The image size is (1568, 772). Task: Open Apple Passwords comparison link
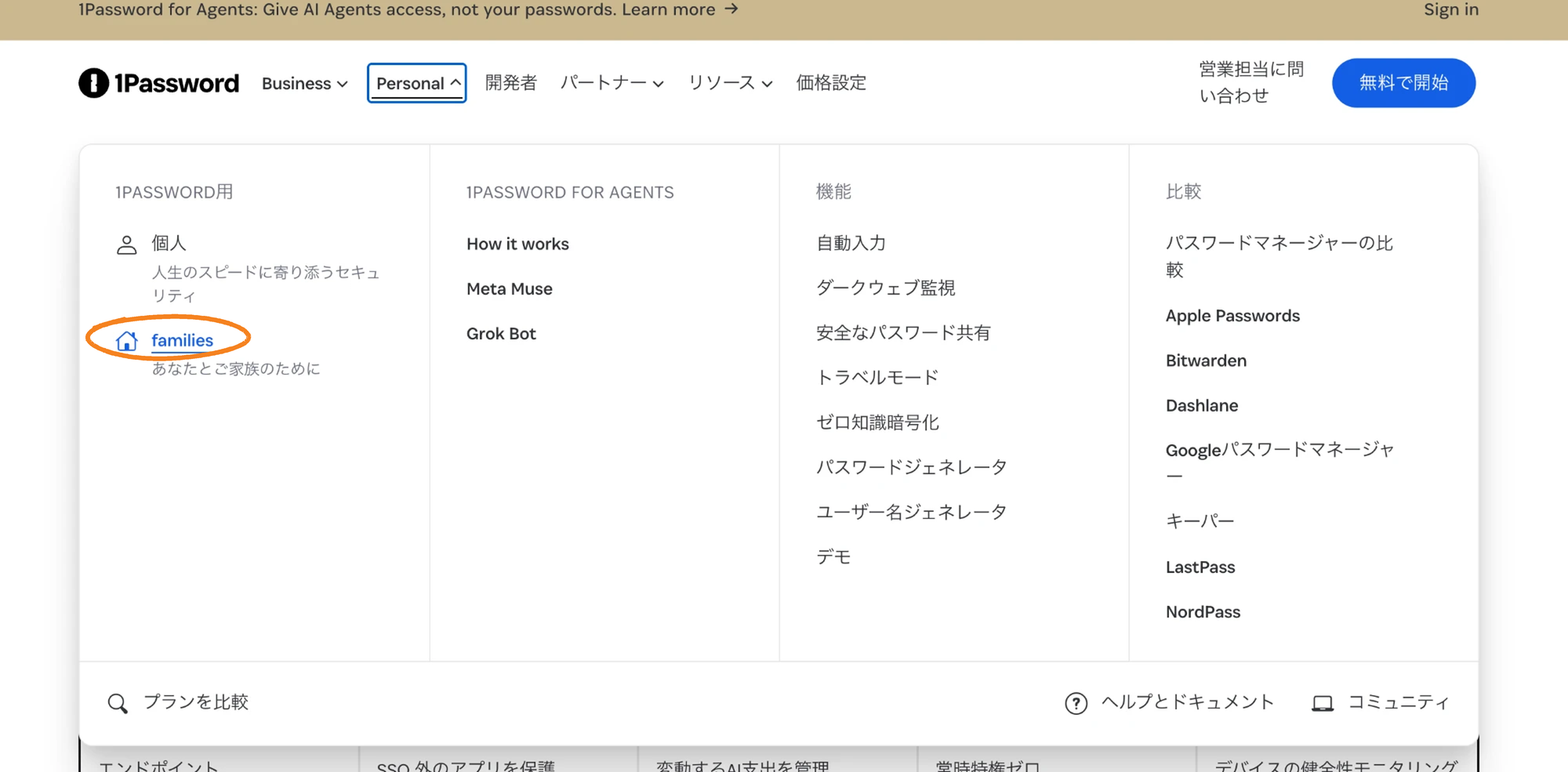pos(1232,316)
